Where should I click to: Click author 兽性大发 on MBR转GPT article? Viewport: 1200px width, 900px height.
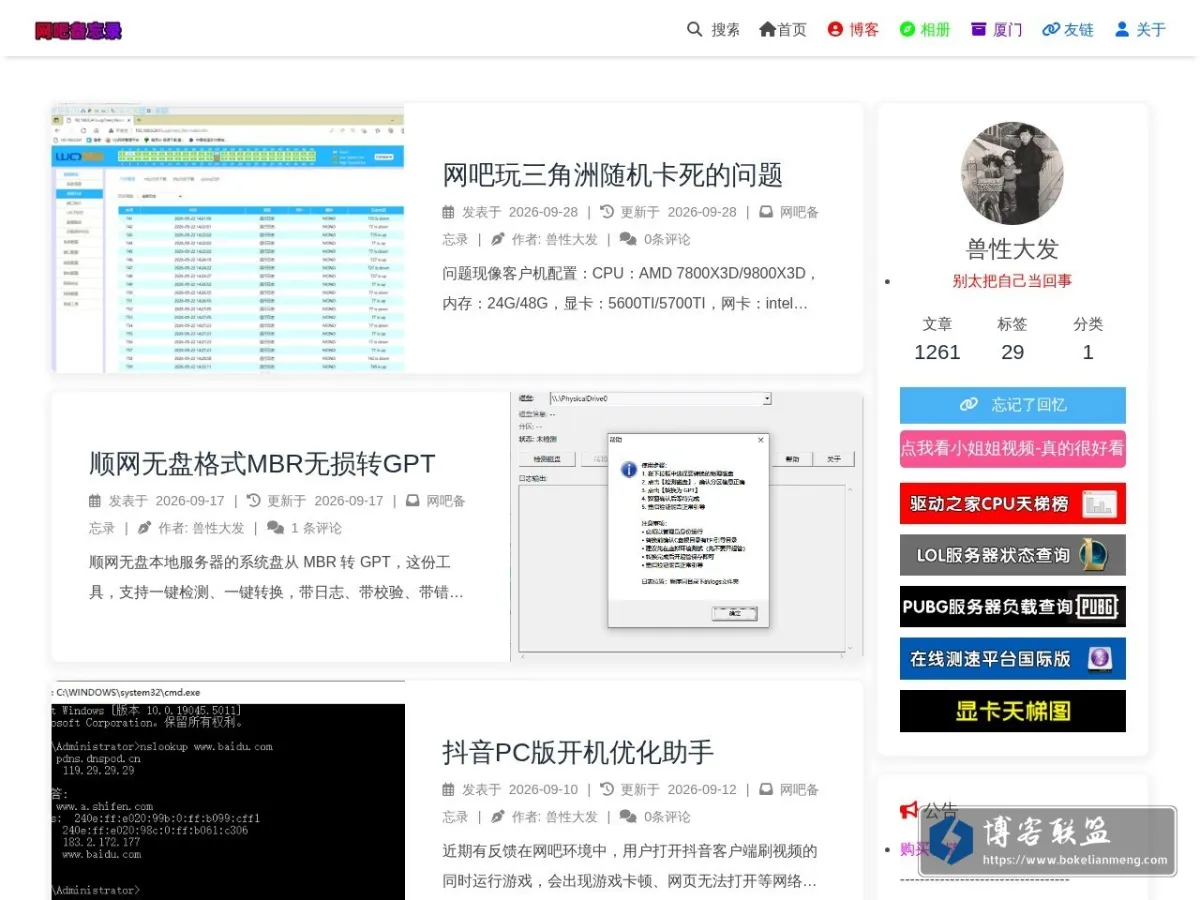click(218, 528)
